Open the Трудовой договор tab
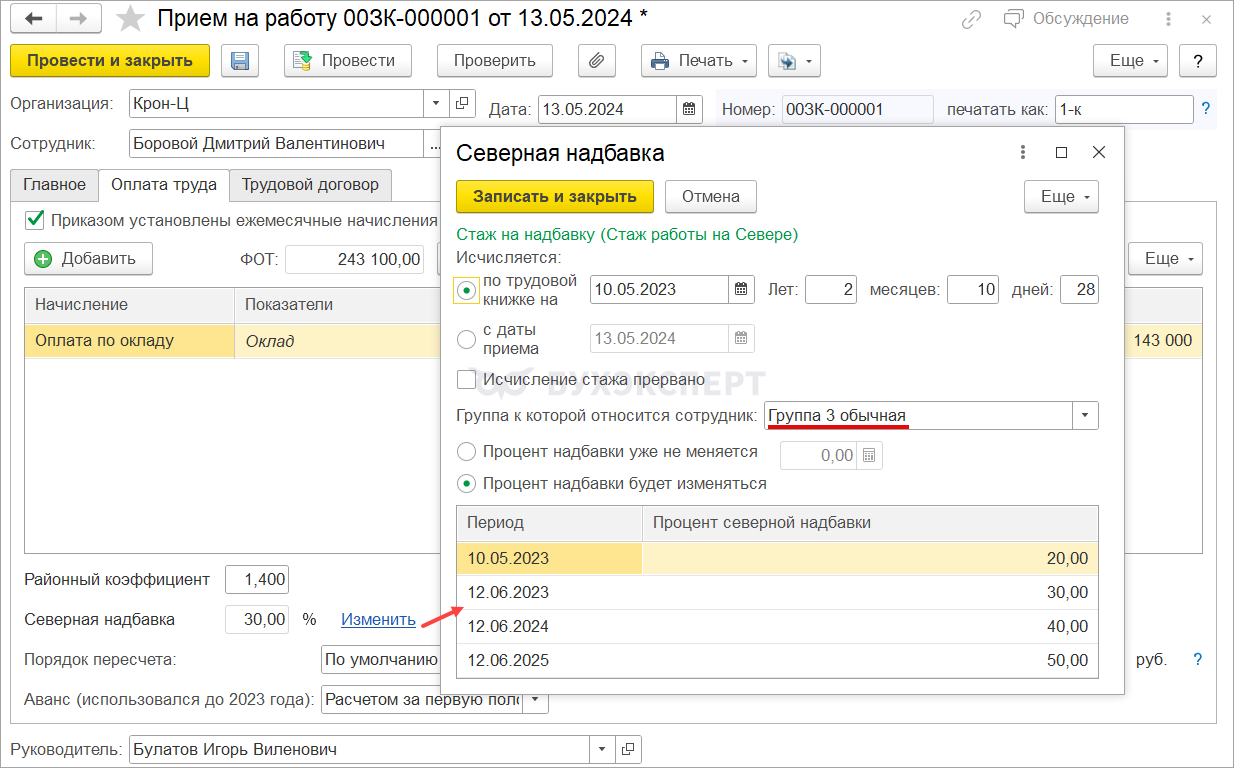Screen dimensions: 1234x768 [x=310, y=185]
